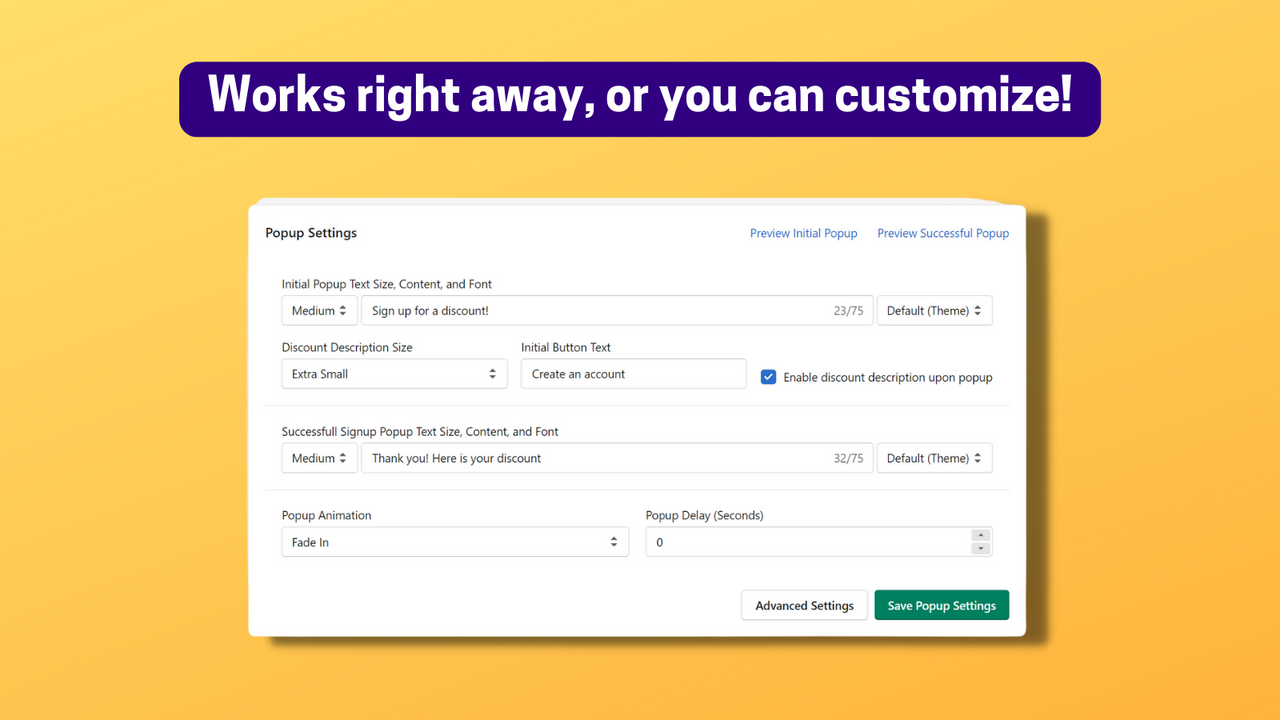Click the 'Popup Delay (Seconds)' label
Image resolution: width=1280 pixels, height=720 pixels.
coord(704,516)
